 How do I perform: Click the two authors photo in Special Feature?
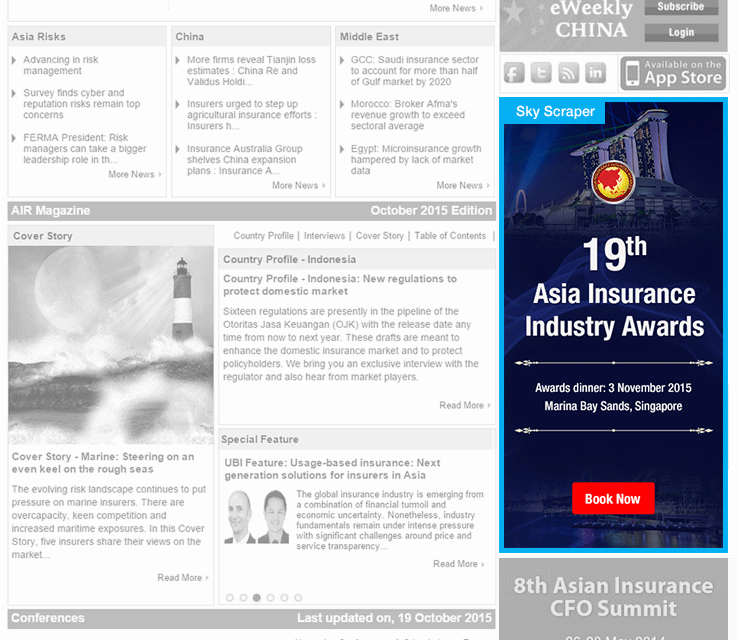click(257, 517)
